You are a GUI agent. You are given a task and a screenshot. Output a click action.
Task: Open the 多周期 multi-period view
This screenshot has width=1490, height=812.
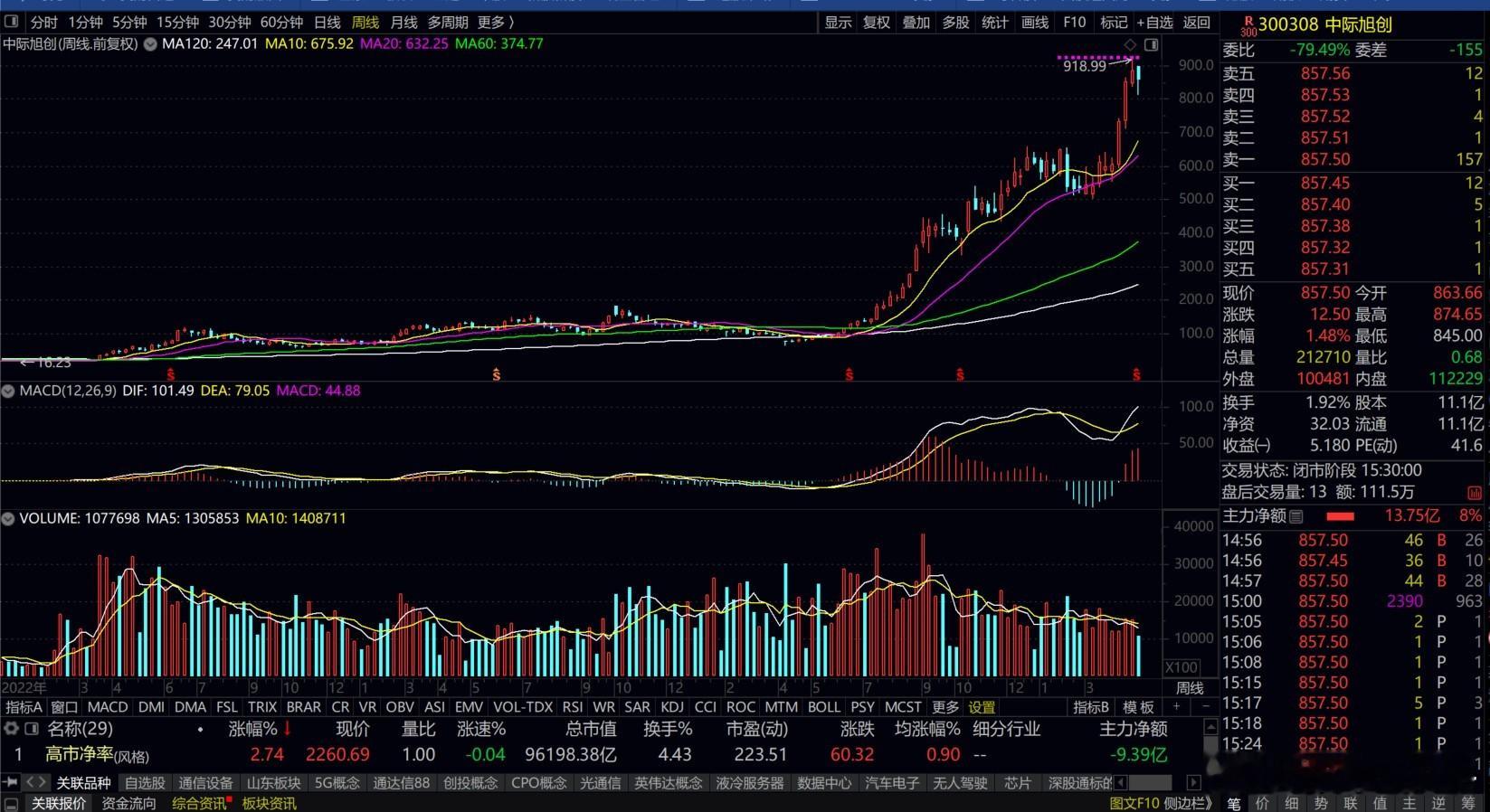point(448,23)
